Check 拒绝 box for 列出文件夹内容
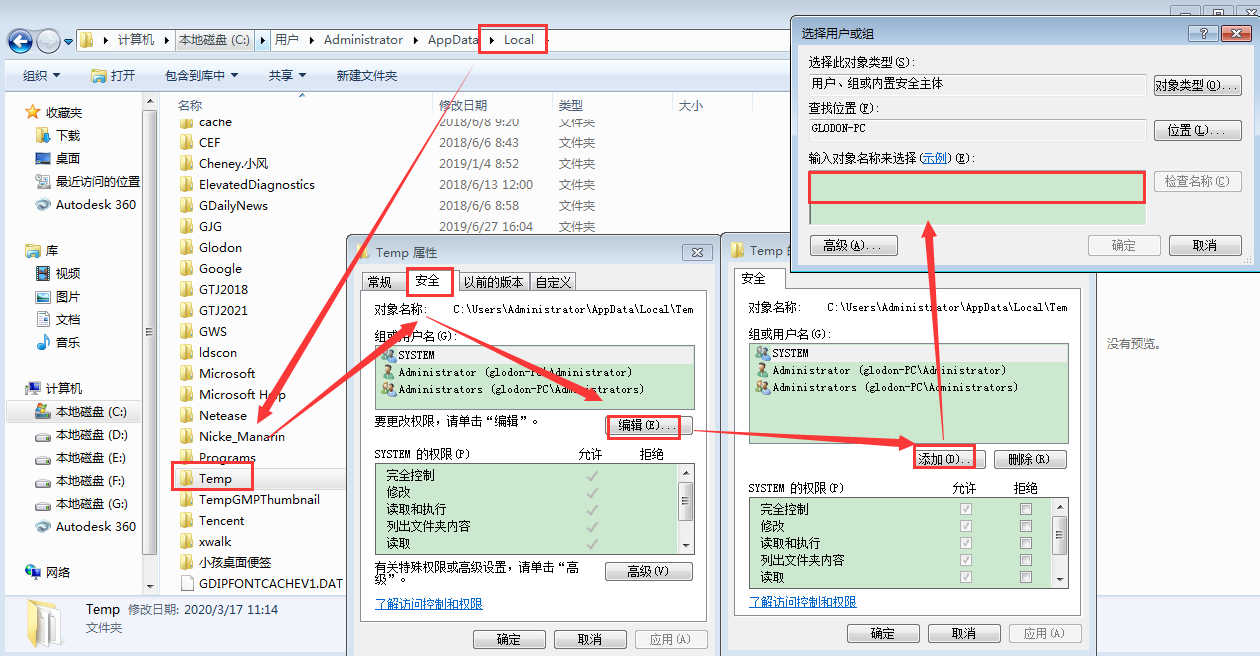 [1025, 560]
